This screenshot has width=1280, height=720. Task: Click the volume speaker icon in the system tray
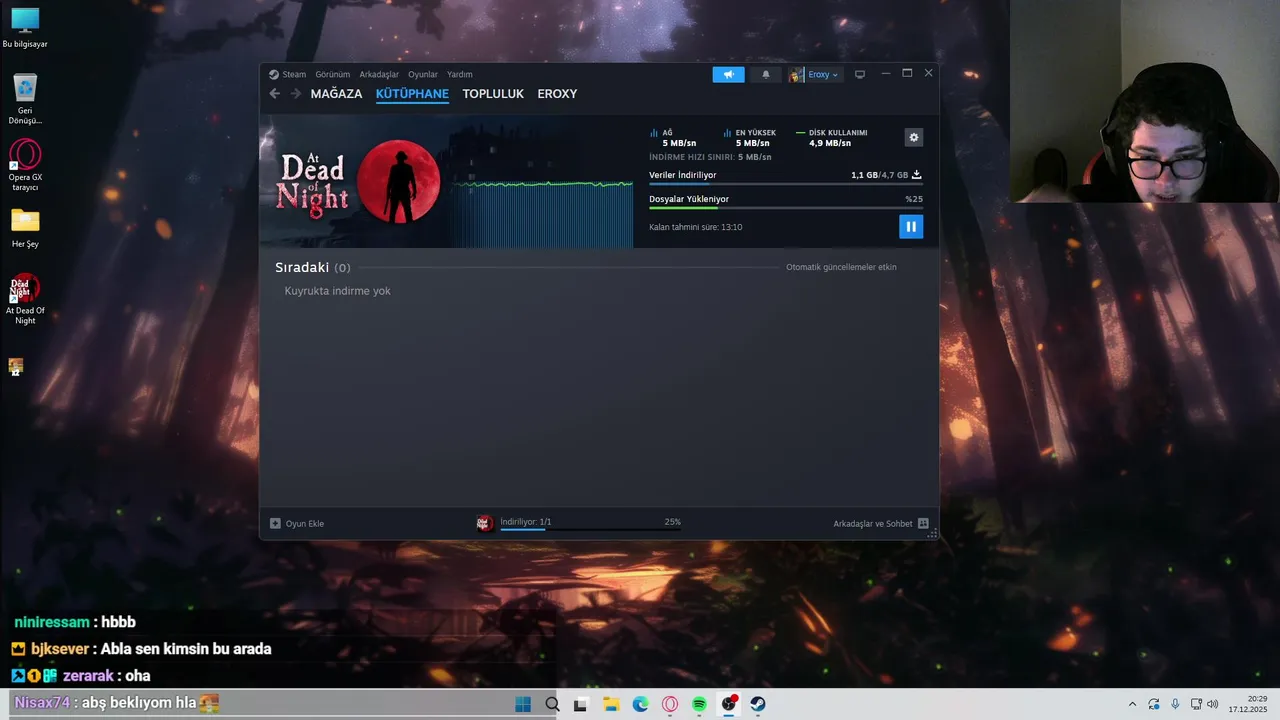[1212, 704]
